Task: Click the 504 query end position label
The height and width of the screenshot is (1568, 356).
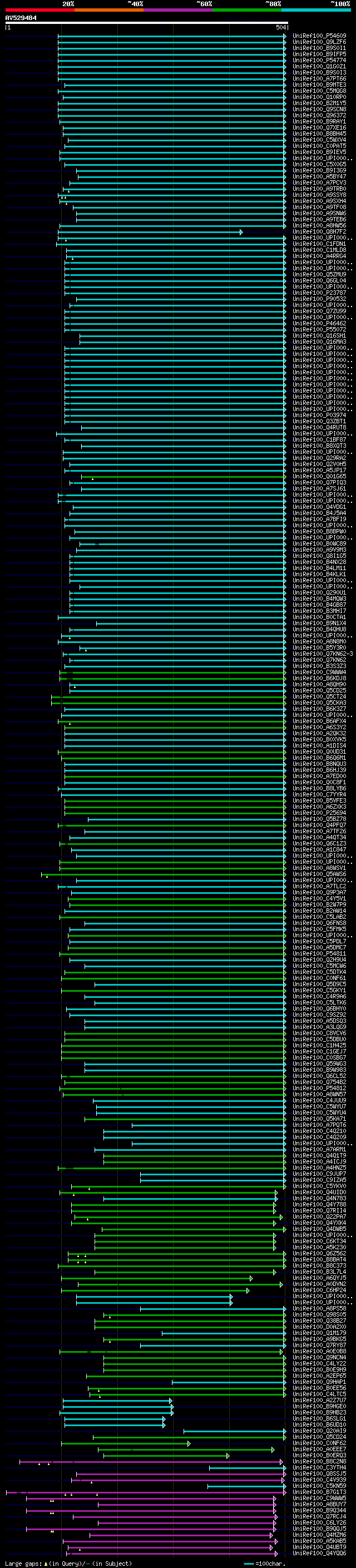Action: (x=281, y=27)
